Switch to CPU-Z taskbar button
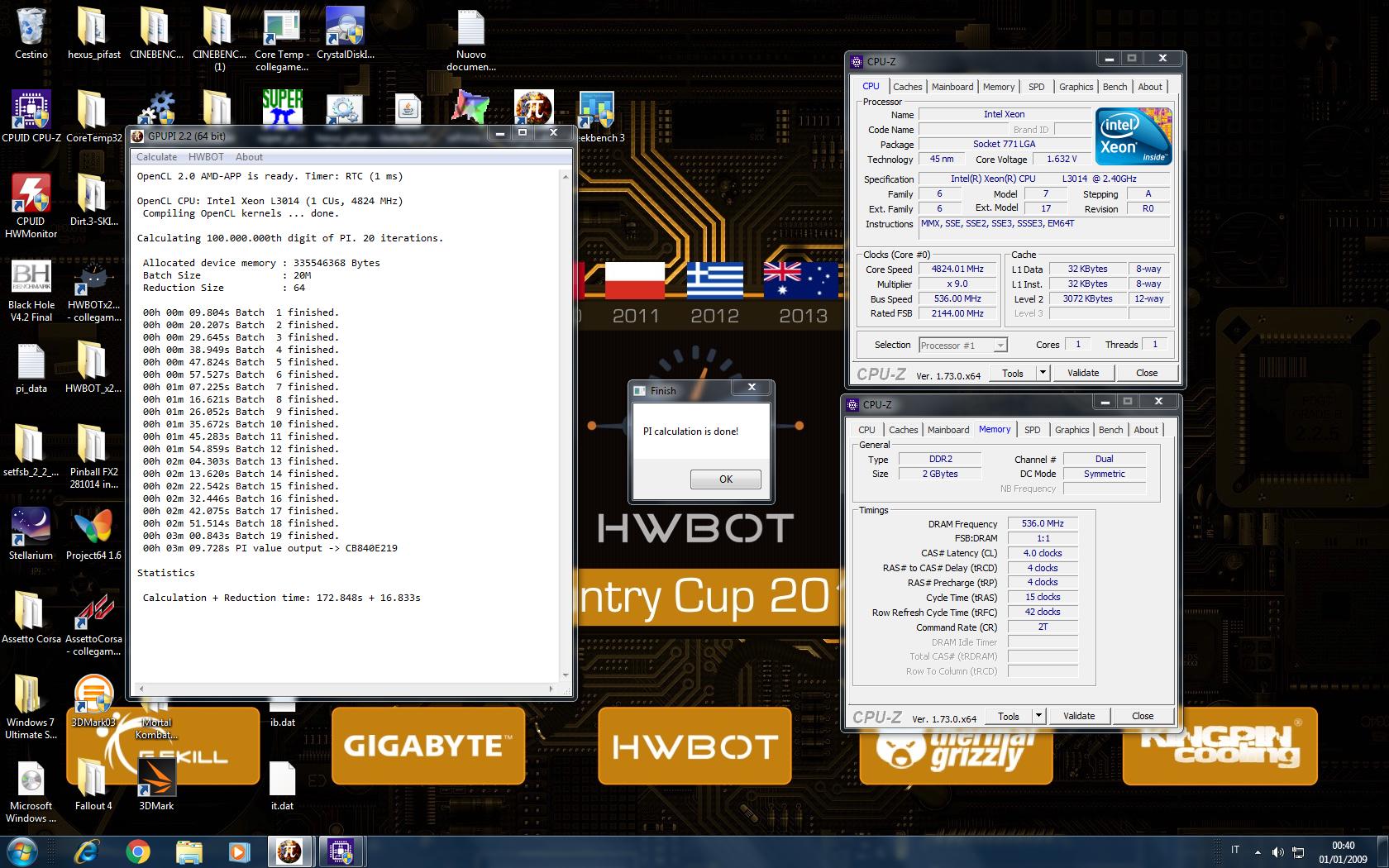 point(341,851)
